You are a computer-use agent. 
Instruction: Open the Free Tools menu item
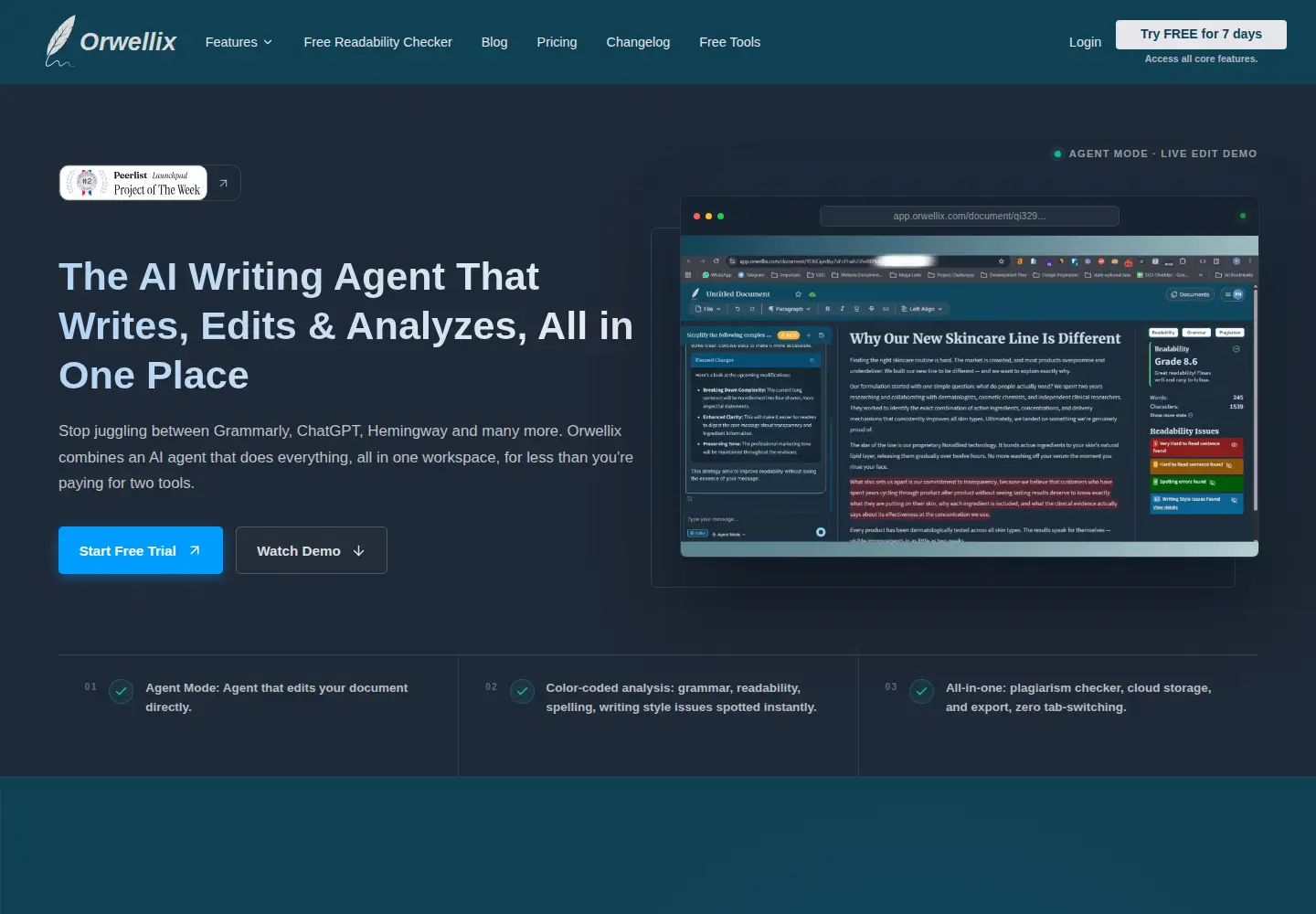click(x=729, y=42)
